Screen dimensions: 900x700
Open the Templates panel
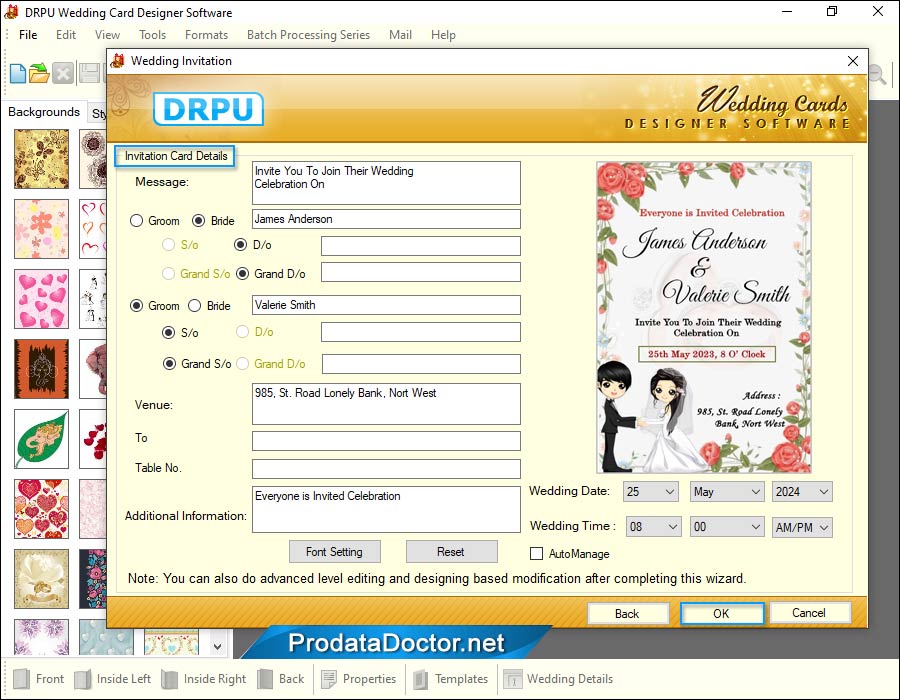click(x=451, y=679)
